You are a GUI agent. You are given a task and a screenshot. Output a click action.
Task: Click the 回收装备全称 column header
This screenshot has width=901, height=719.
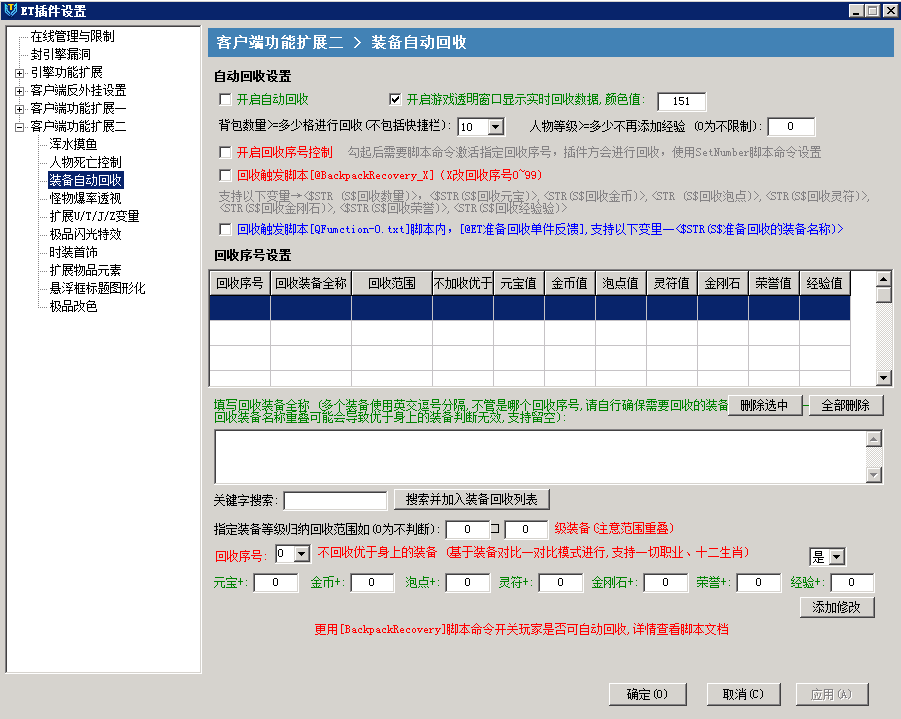tap(311, 283)
